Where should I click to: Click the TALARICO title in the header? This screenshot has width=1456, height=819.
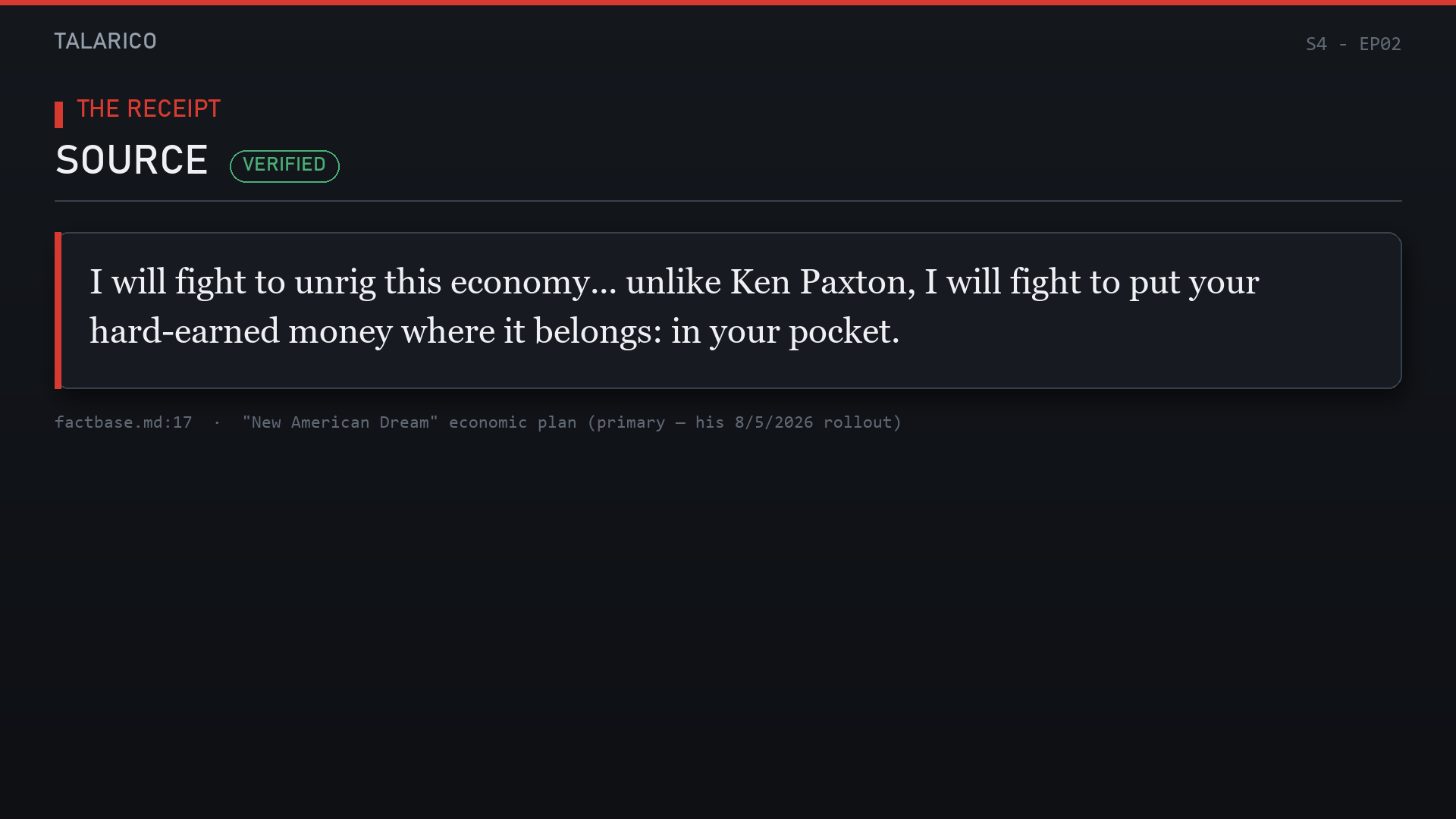[x=105, y=41]
